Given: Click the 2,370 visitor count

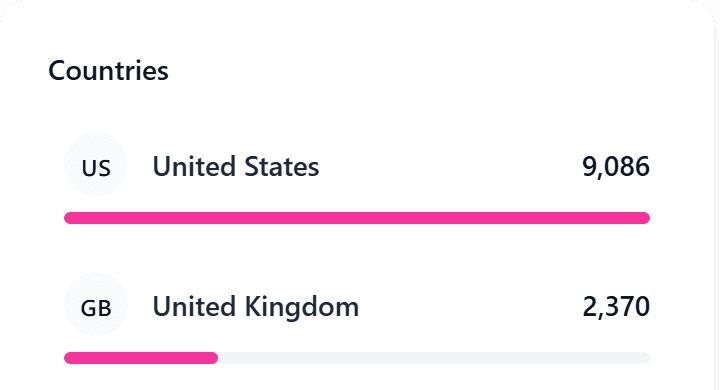Looking at the screenshot, I should tap(616, 306).
